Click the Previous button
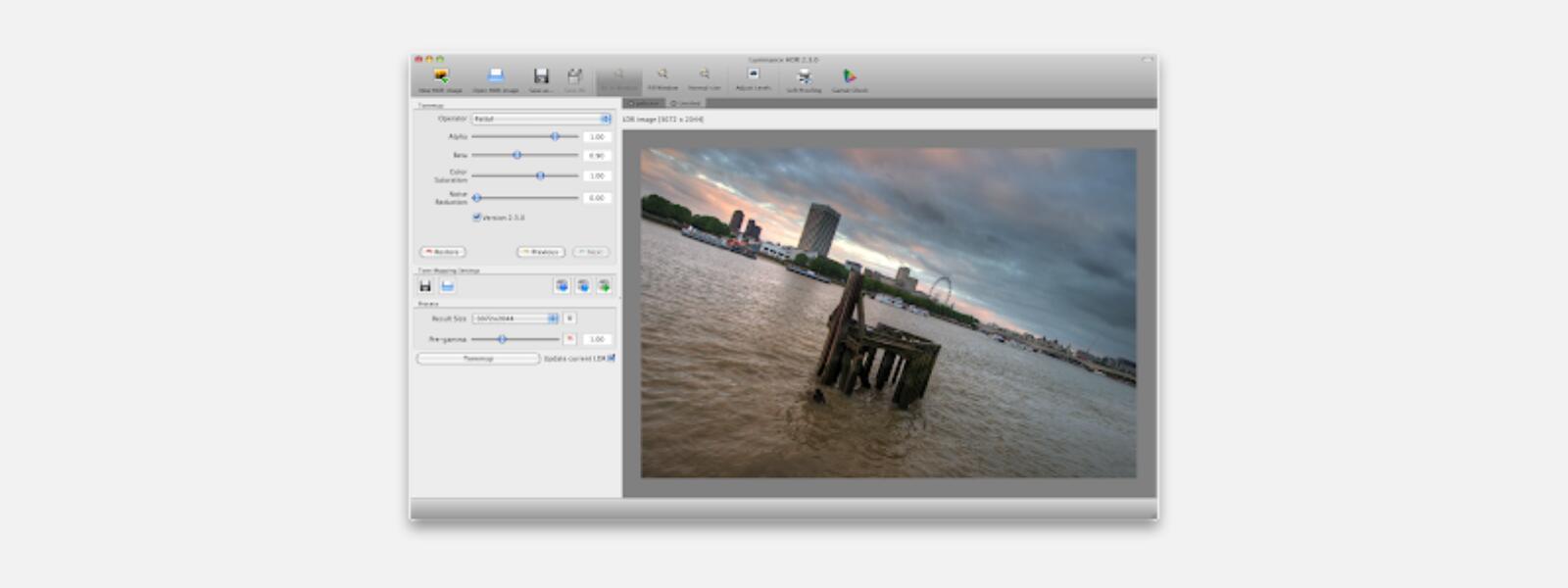Viewport: 1568px width, 588px height. [x=541, y=252]
